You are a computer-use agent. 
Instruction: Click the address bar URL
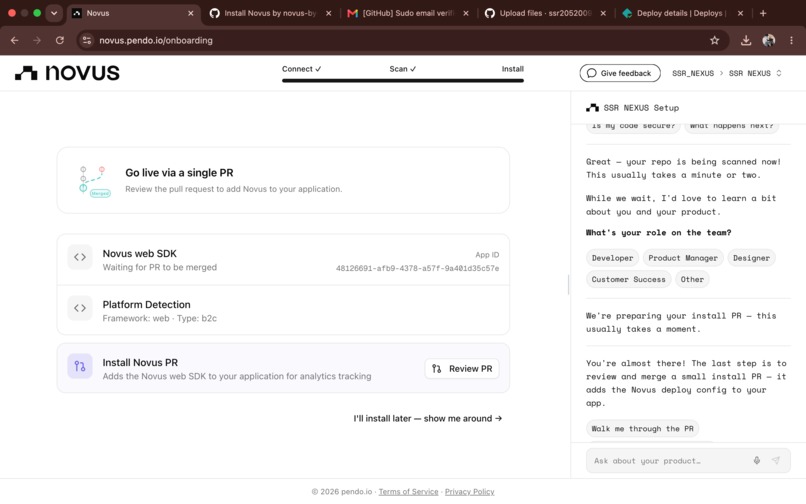(x=156, y=40)
